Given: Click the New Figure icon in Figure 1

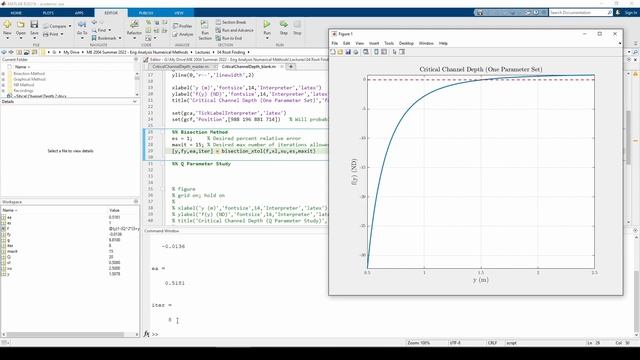Looking at the screenshot, I should tap(333, 52).
